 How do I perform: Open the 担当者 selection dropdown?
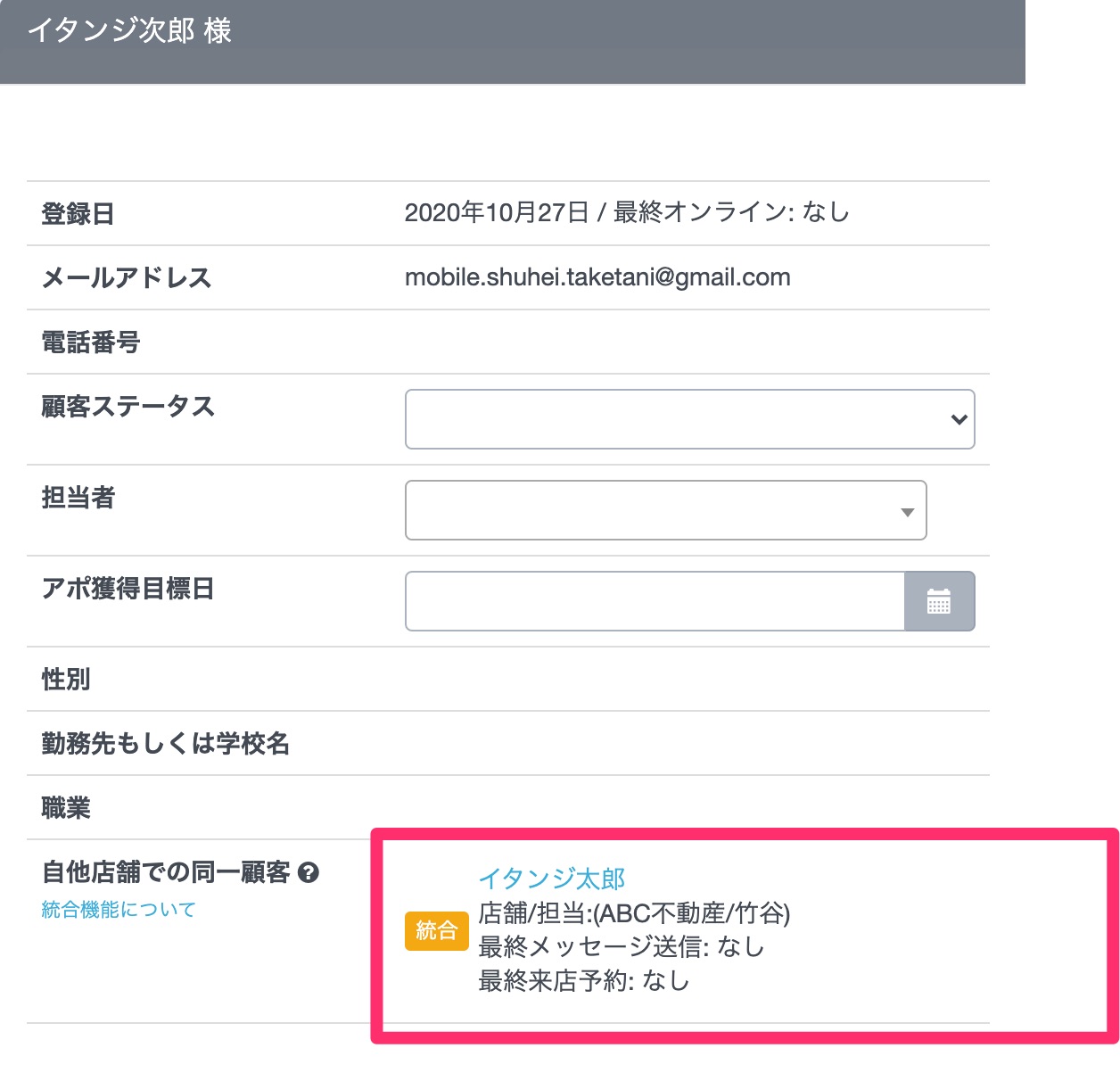[666, 510]
